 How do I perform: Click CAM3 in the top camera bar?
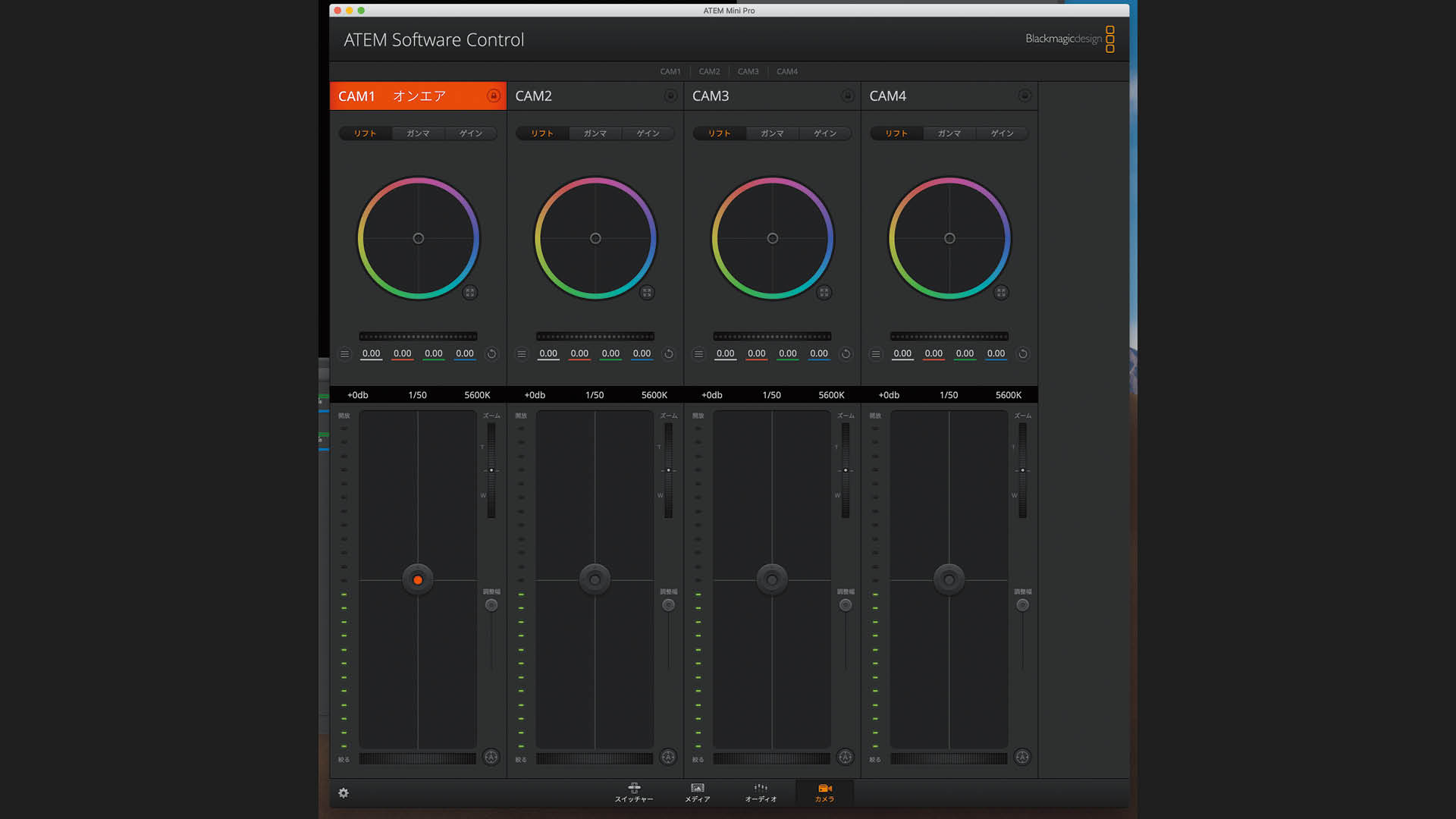(748, 71)
